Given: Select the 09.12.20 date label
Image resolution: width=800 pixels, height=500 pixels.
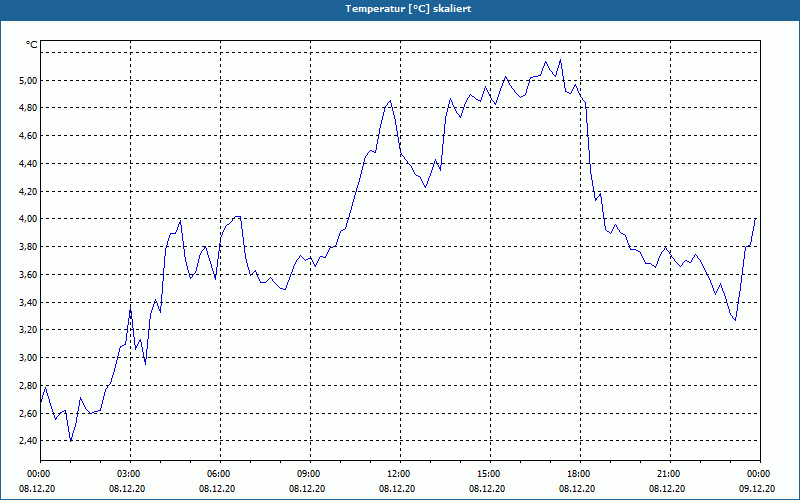Looking at the screenshot, I should 757,488.
